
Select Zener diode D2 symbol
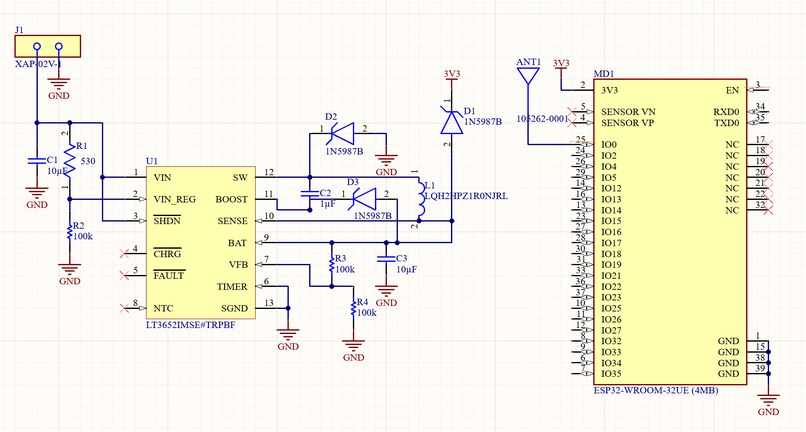[342, 133]
